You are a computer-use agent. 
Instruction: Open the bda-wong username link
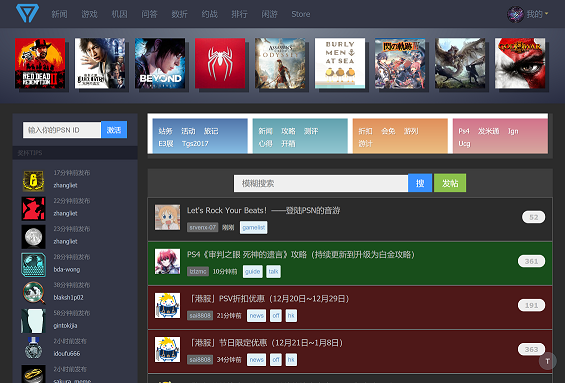coord(67,270)
